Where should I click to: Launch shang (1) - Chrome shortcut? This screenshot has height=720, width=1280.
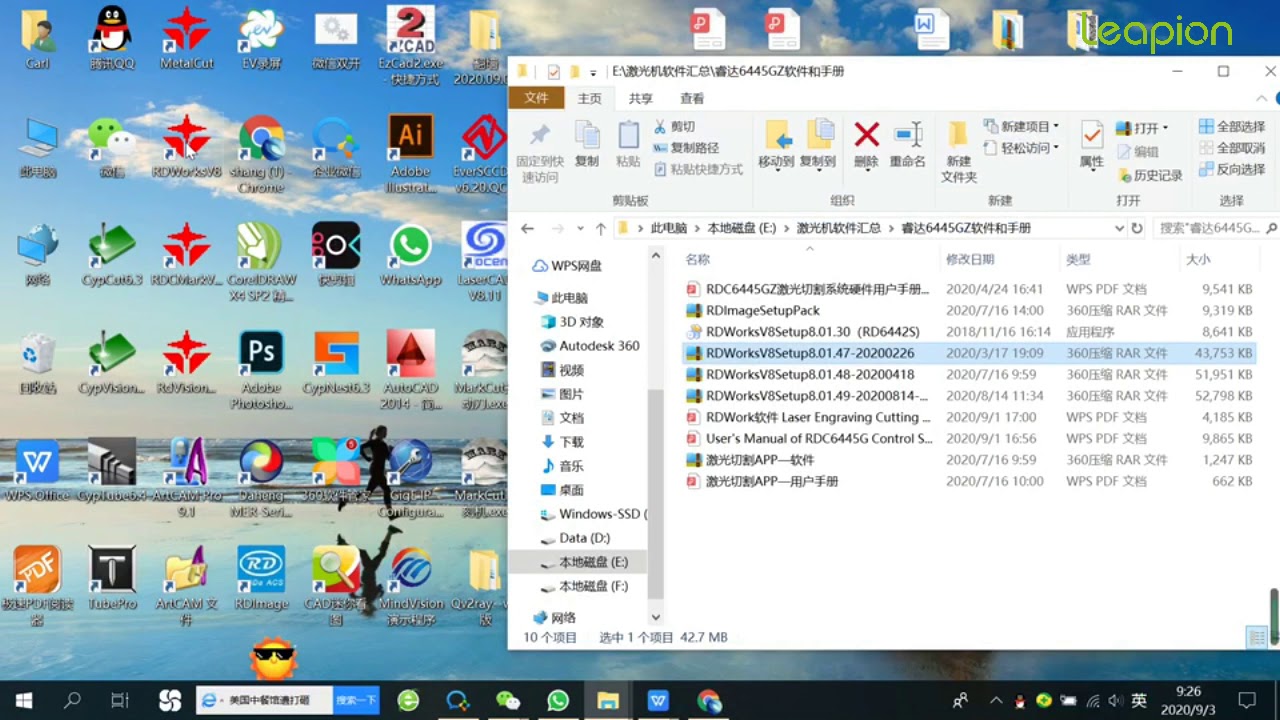coord(261,152)
